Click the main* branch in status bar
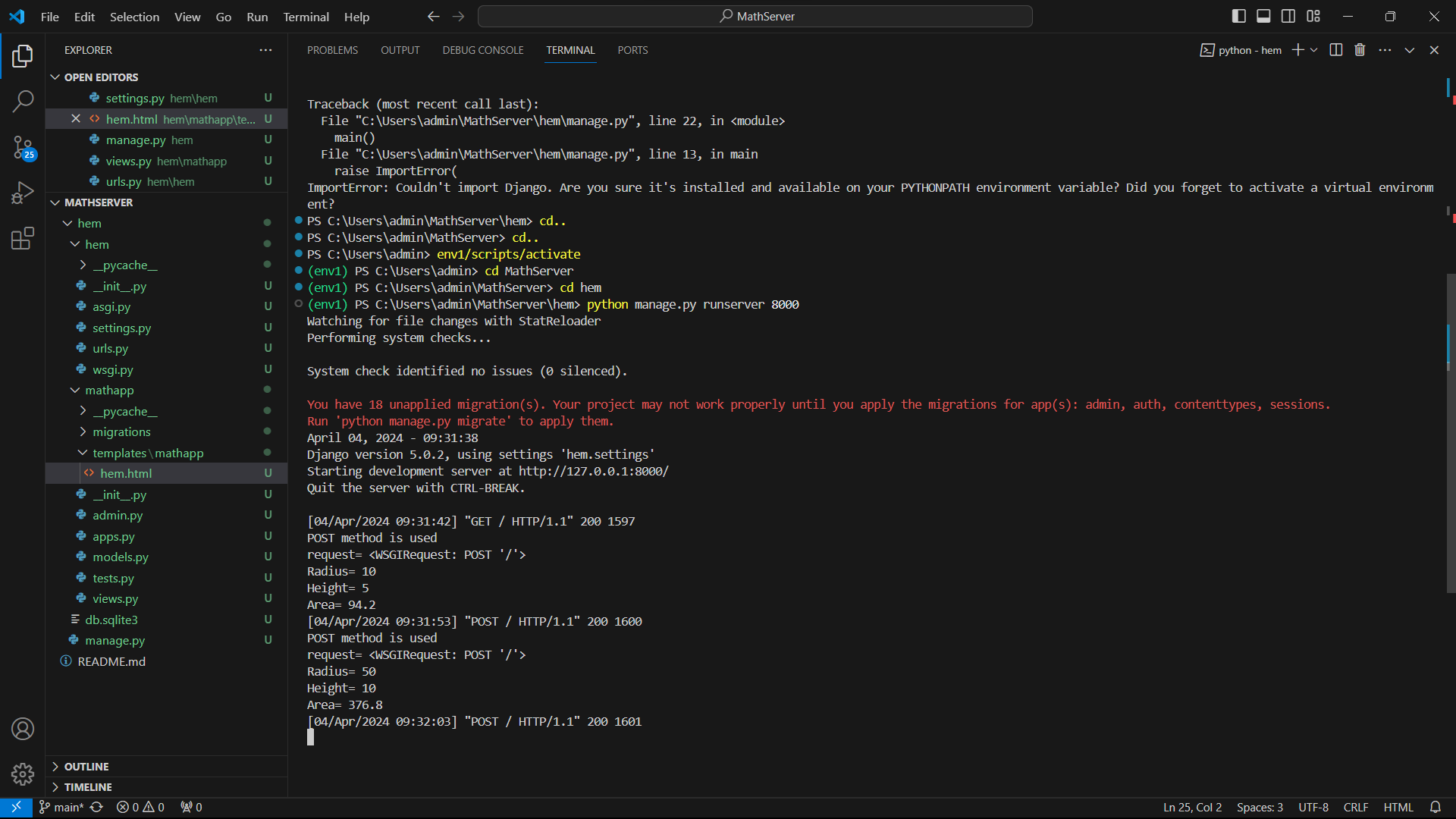This screenshot has width=1456, height=819. 61,807
